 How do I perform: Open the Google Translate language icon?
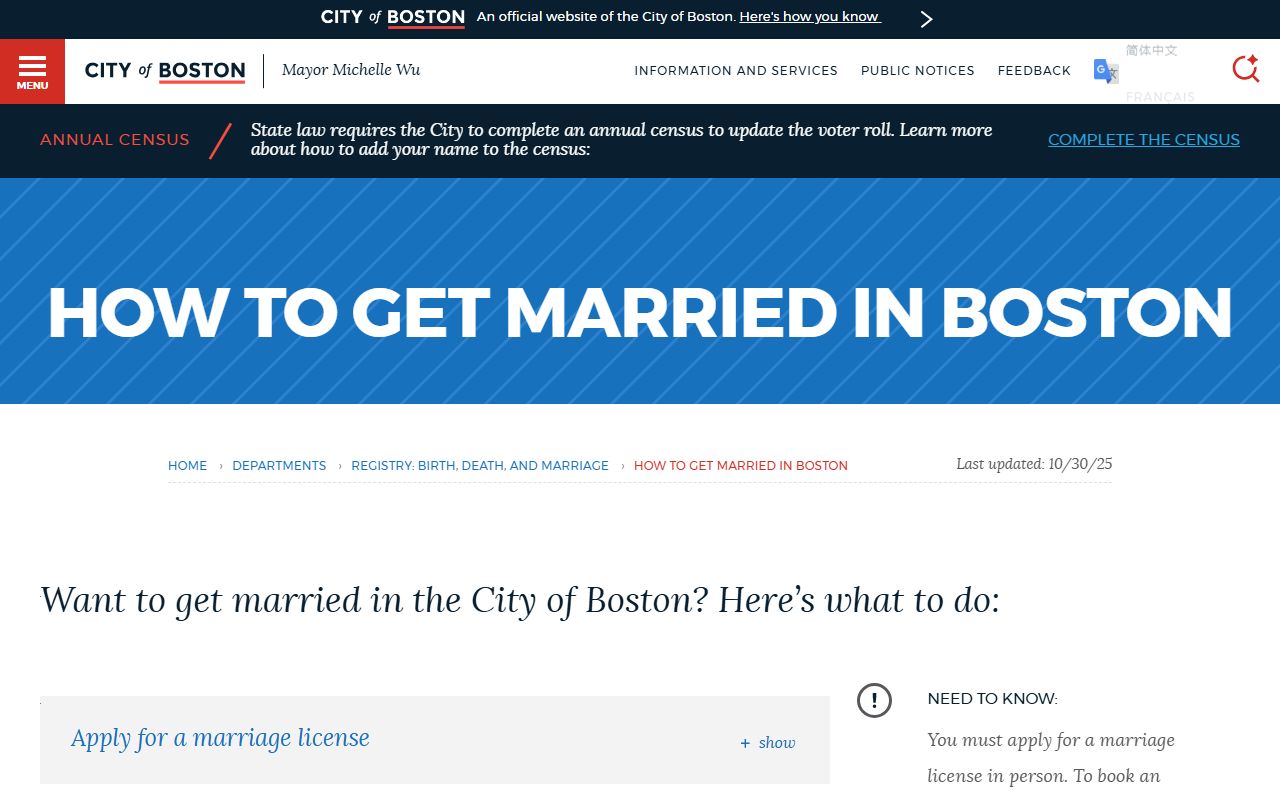click(1106, 71)
